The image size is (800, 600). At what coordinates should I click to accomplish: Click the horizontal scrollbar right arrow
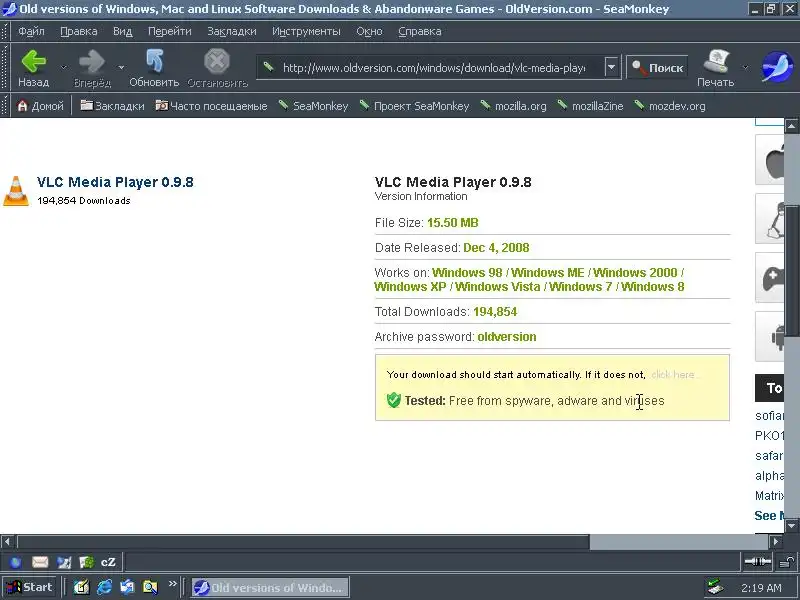click(776, 541)
